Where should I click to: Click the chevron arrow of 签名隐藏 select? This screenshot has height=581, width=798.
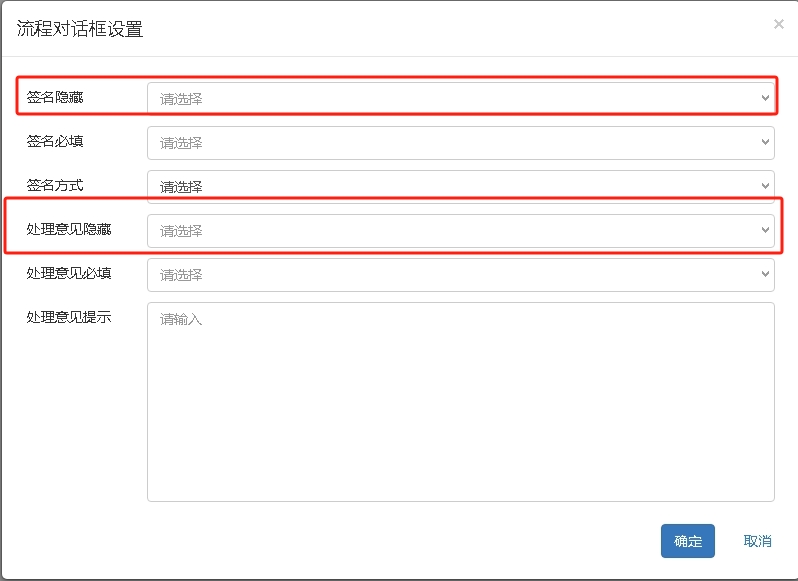tap(765, 99)
